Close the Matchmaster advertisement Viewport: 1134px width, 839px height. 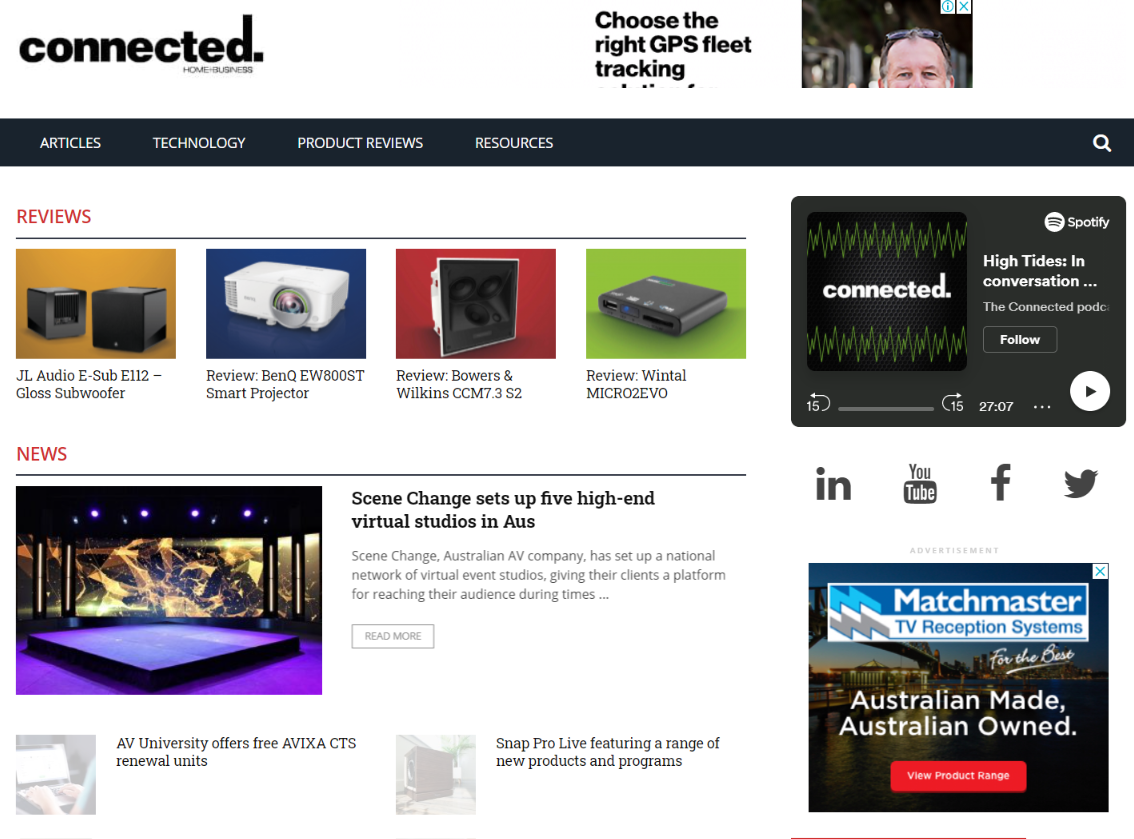pyautogui.click(x=1100, y=571)
